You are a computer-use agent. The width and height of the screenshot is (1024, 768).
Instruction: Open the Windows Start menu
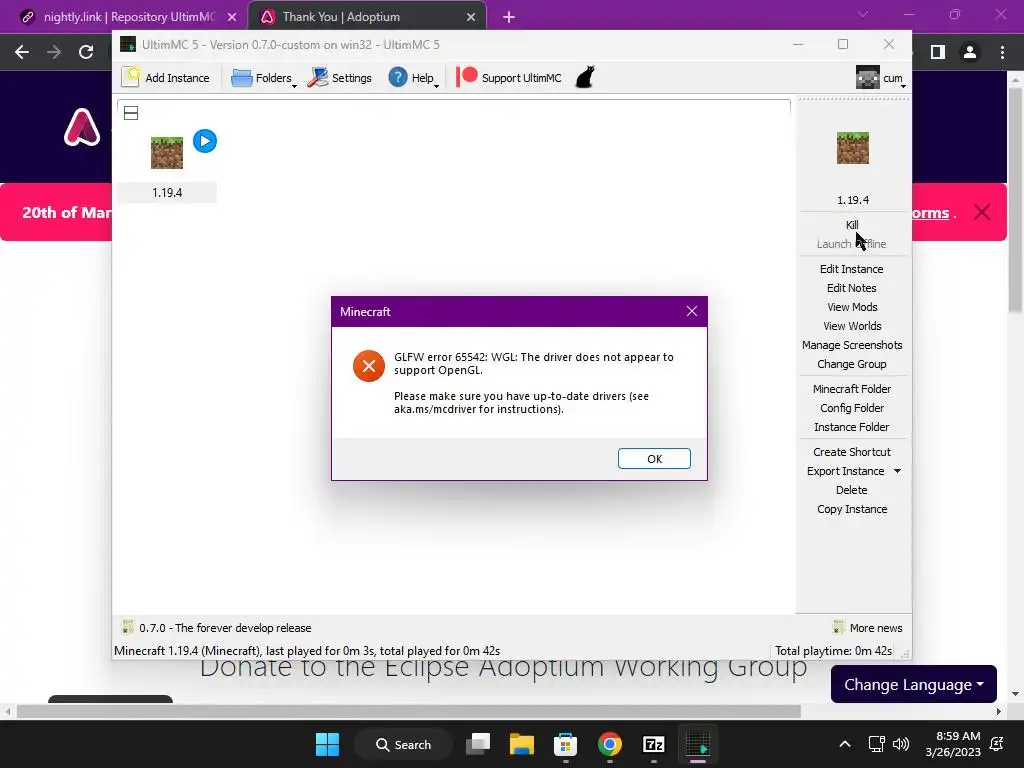327,744
